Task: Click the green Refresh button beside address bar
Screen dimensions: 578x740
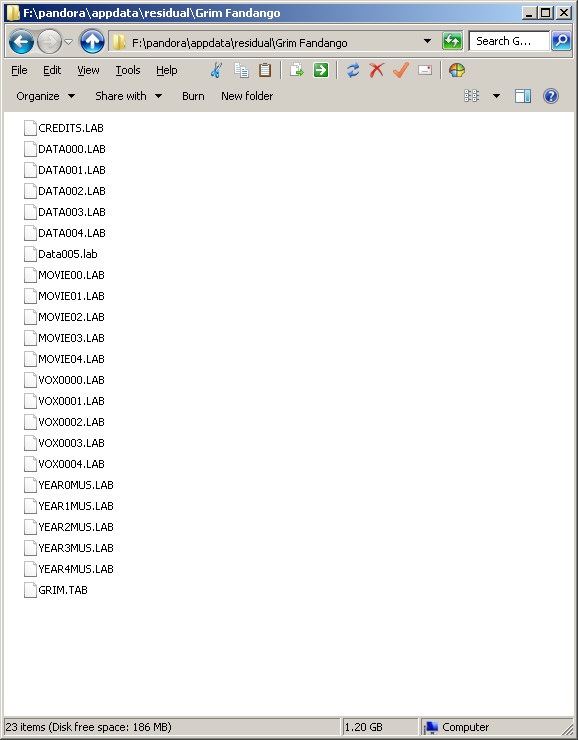Action: [x=452, y=41]
